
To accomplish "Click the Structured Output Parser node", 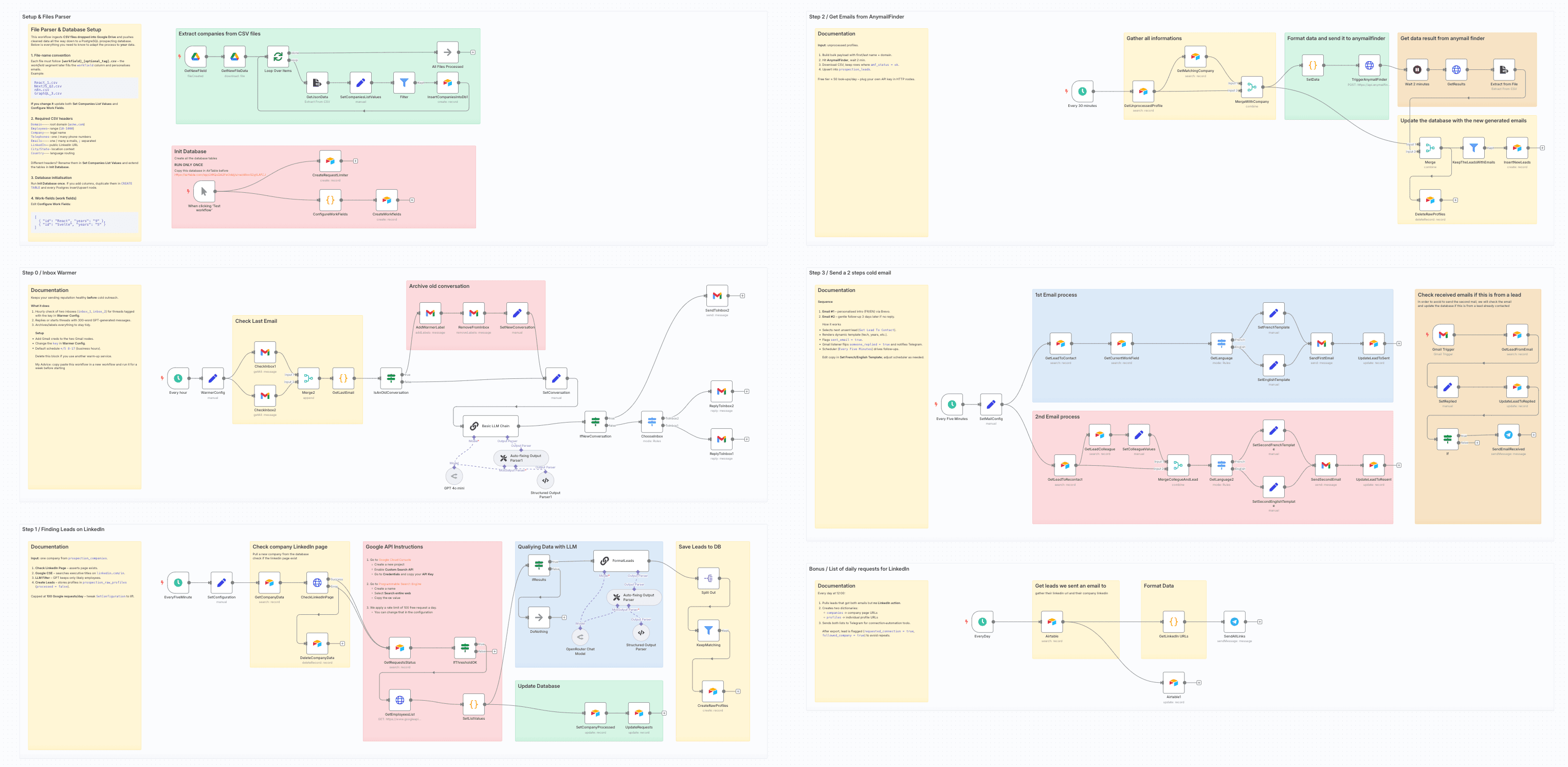I will tap(641, 632).
